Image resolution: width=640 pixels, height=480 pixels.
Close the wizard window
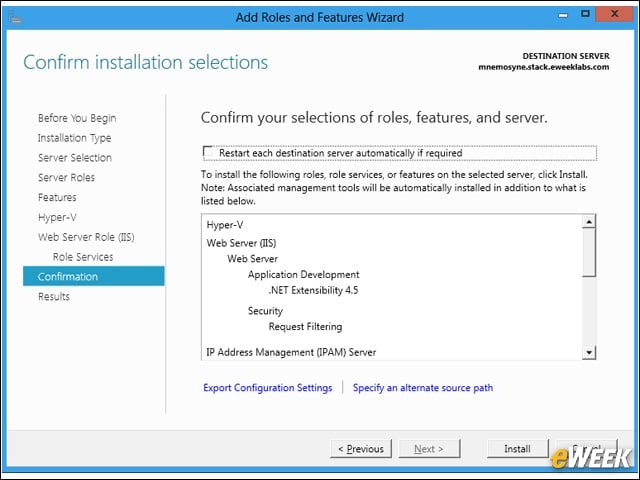[614, 14]
